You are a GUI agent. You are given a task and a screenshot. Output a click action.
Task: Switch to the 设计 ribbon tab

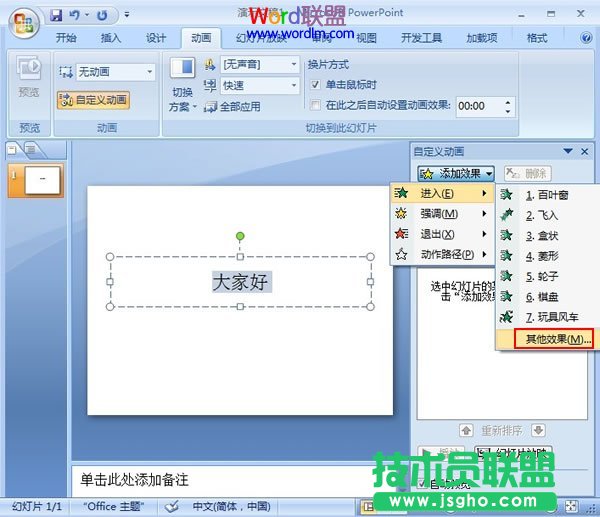pos(156,38)
